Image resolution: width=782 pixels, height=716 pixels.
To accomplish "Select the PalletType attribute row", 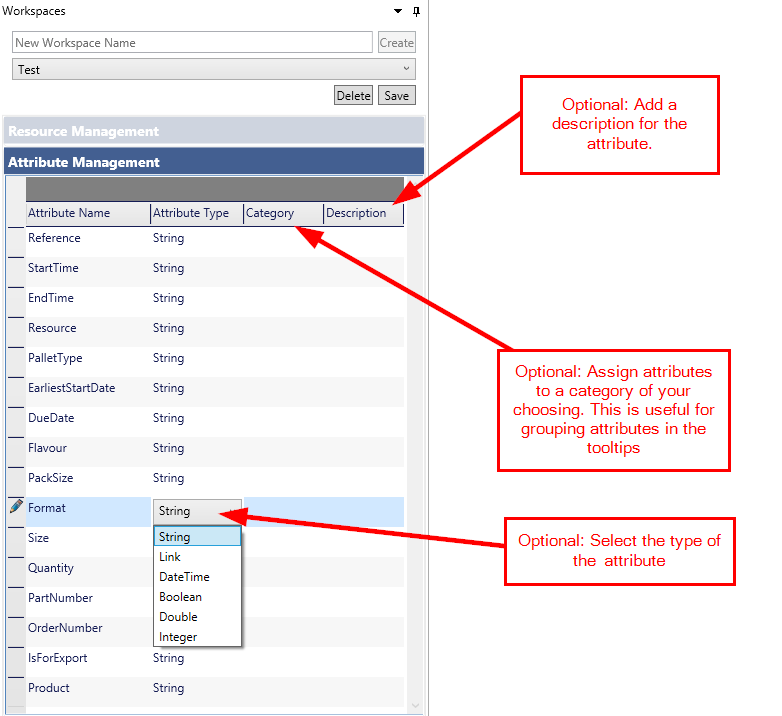I will 56,358.
